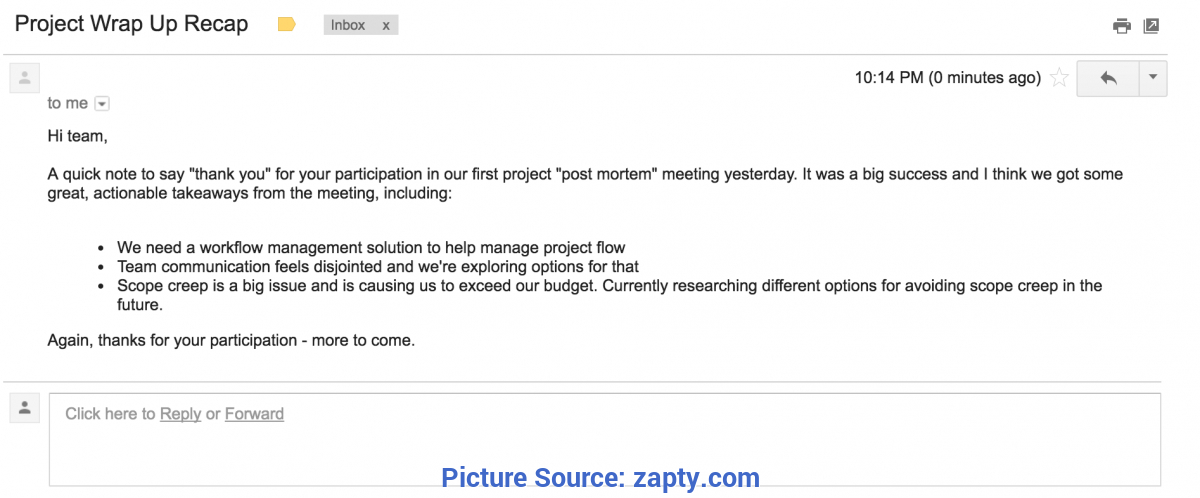
Task: Open the email in a new window
Action: [1151, 26]
